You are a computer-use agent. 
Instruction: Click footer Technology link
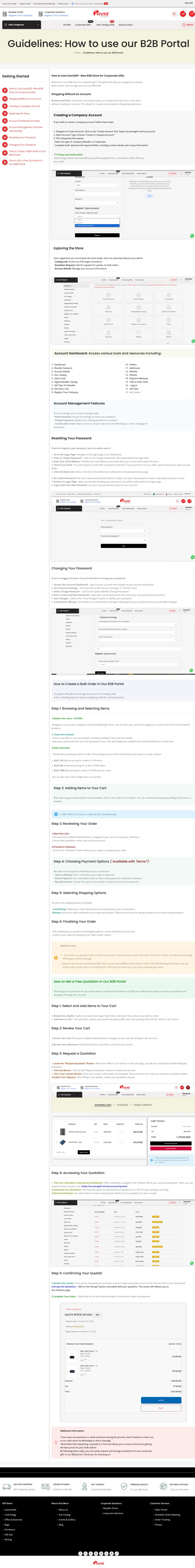(10, 1514)
